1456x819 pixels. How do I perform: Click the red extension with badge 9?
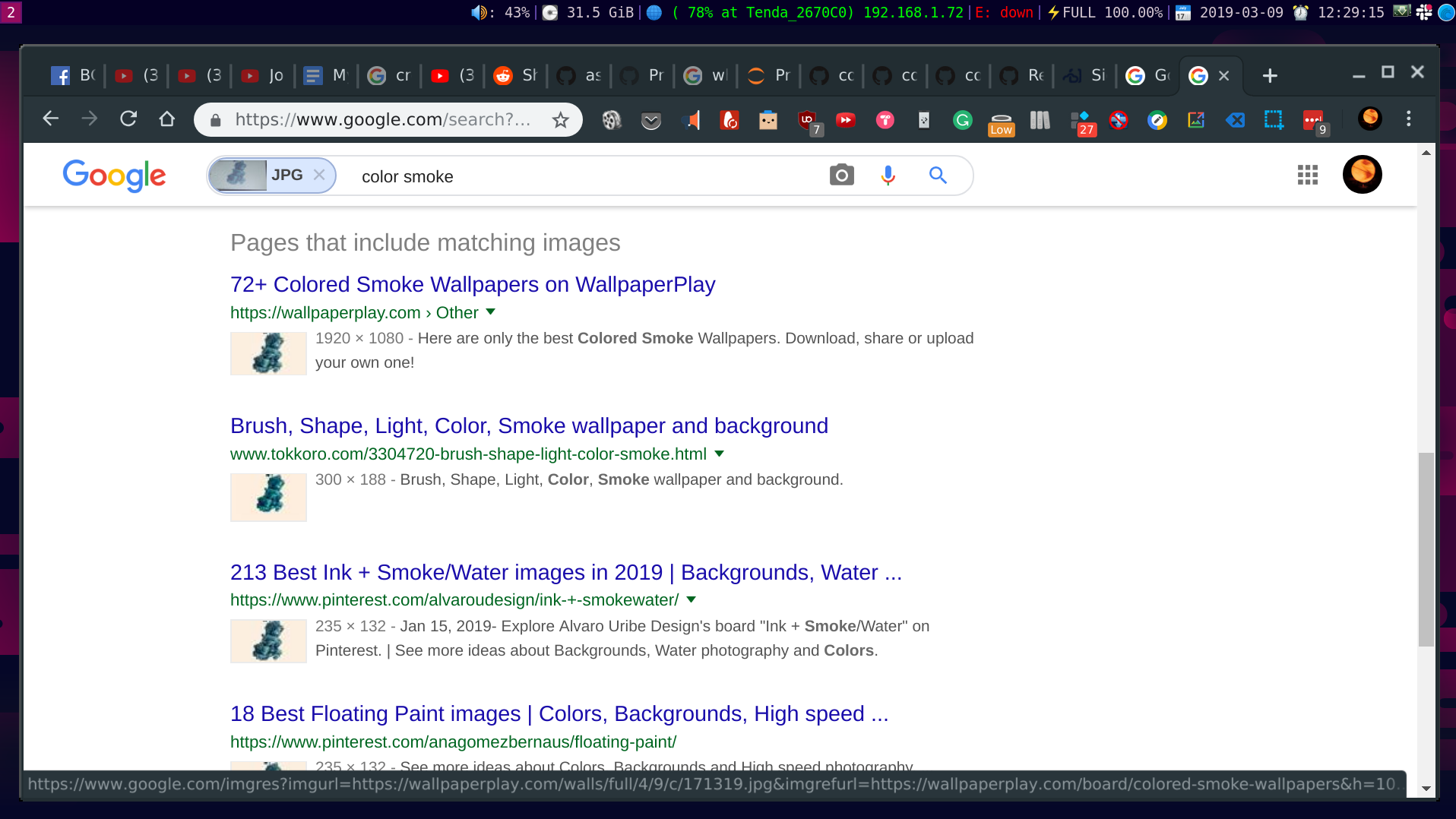pyautogui.click(x=1315, y=122)
